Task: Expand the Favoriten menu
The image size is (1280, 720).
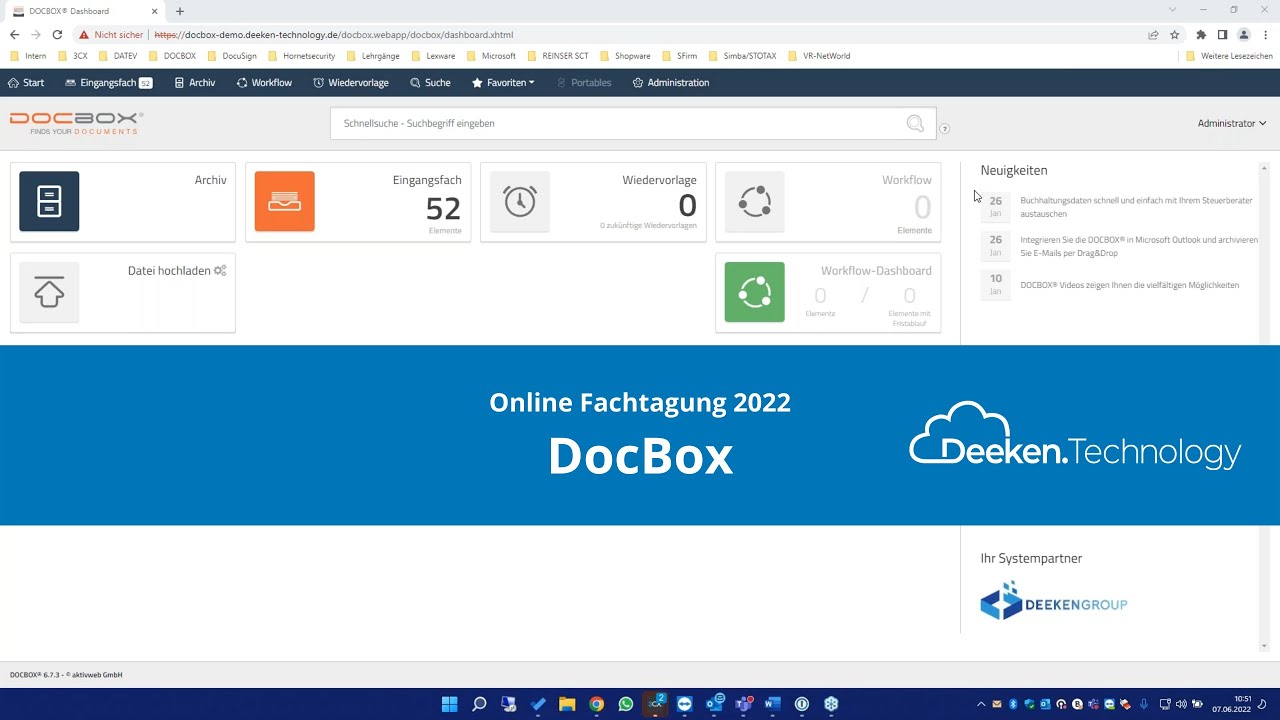Action: click(503, 82)
